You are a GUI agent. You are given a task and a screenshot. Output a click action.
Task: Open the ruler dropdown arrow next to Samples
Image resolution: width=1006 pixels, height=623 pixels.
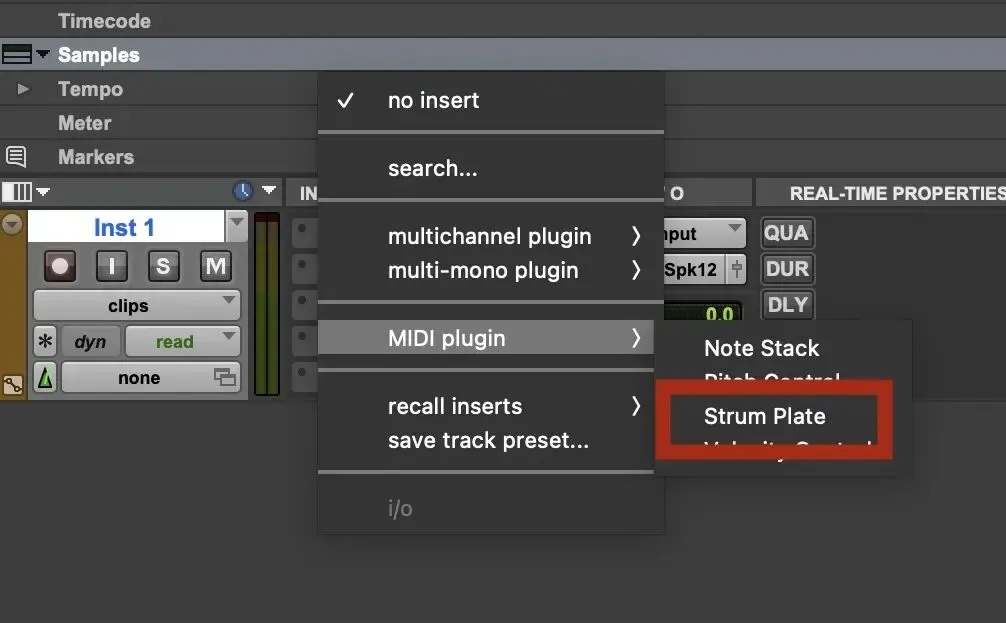[43, 54]
